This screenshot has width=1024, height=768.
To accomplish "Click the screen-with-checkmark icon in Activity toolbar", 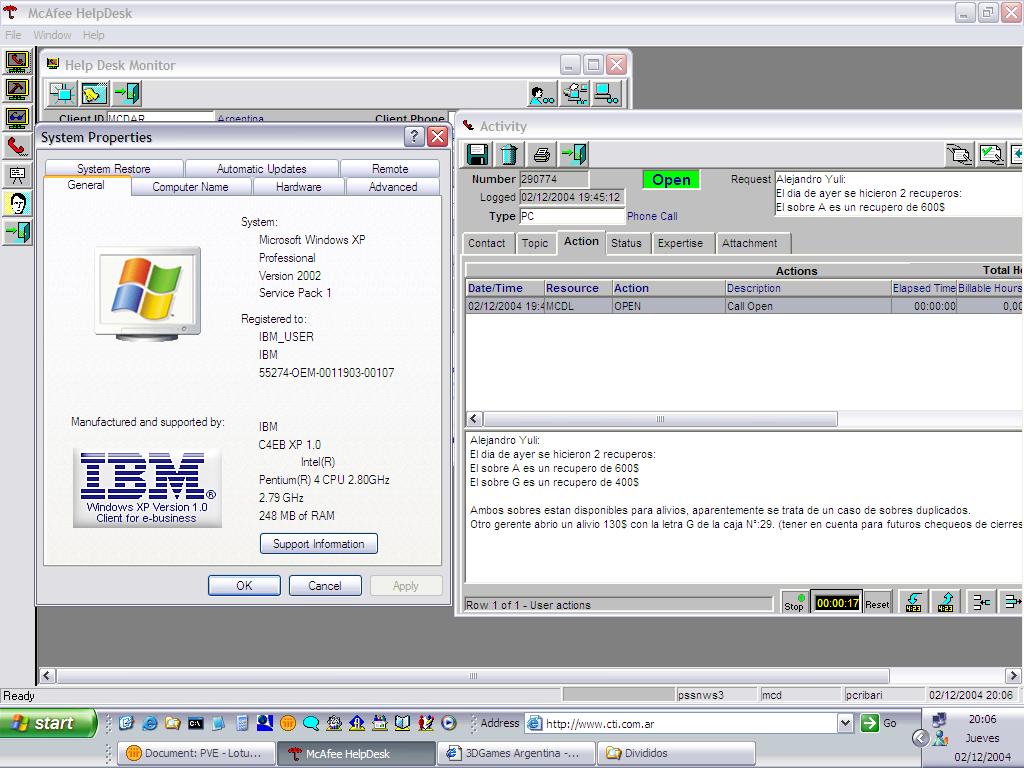I will (991, 154).
